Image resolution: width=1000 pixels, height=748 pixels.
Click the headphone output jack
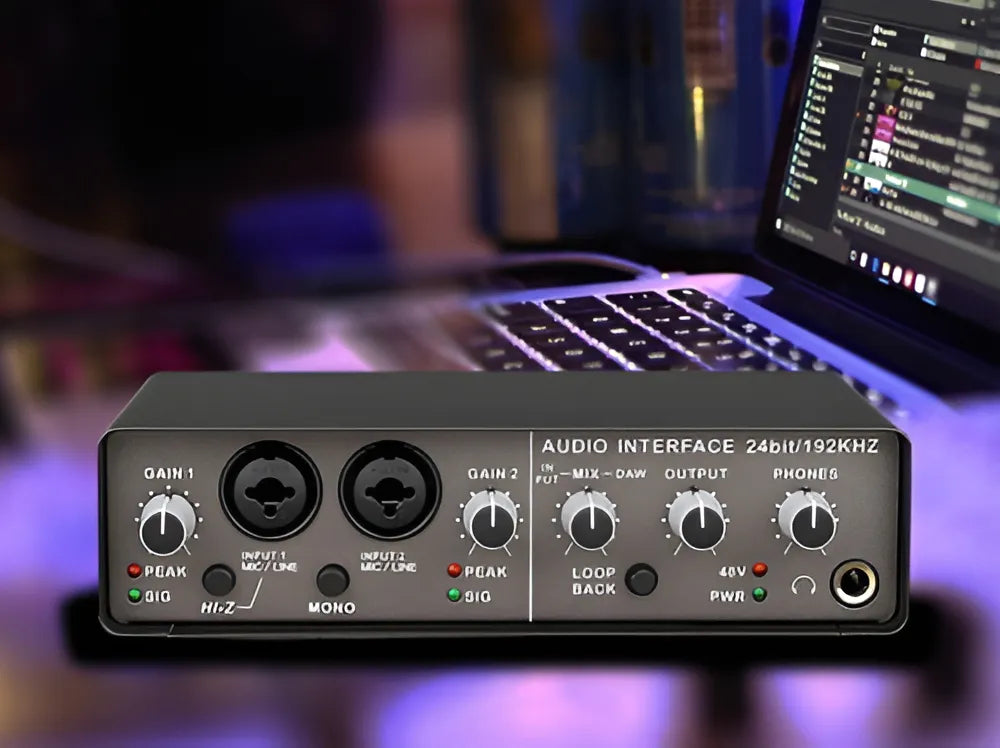point(855,583)
